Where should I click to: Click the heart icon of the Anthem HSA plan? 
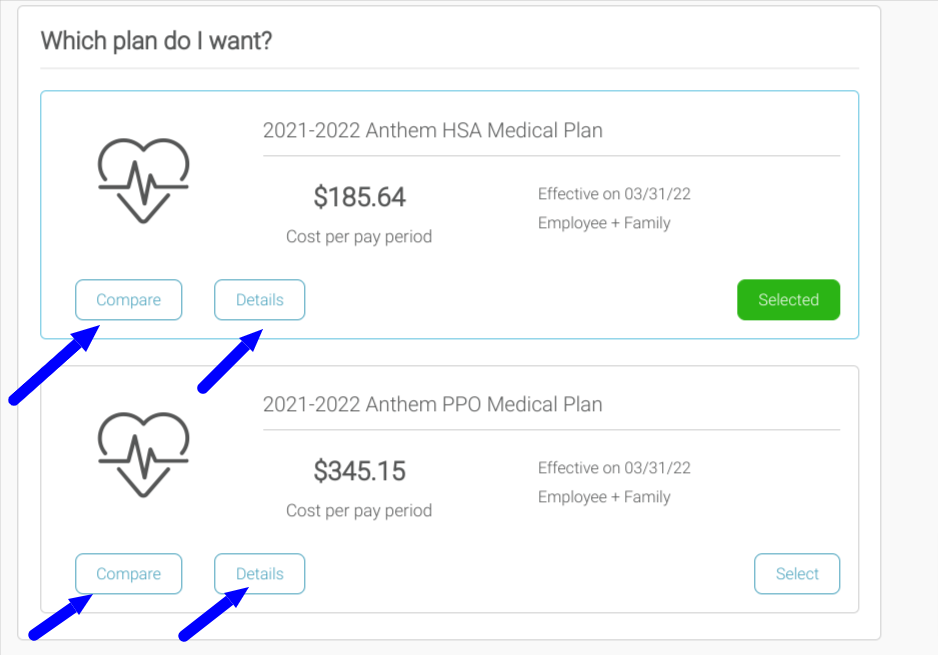(x=144, y=180)
